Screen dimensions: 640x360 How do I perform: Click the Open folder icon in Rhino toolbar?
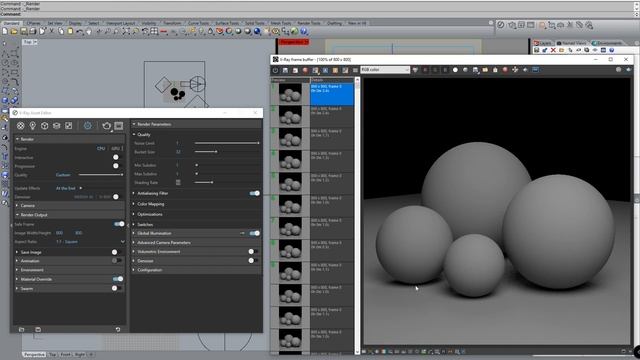(14, 31)
